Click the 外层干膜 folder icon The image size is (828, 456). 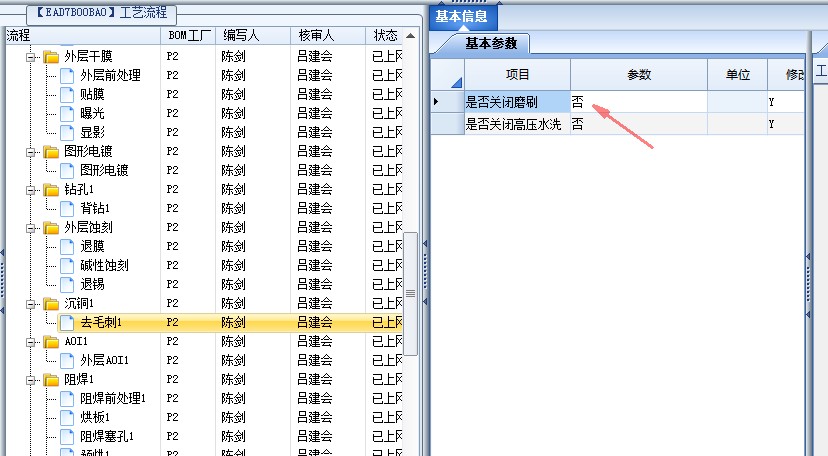coord(51,56)
